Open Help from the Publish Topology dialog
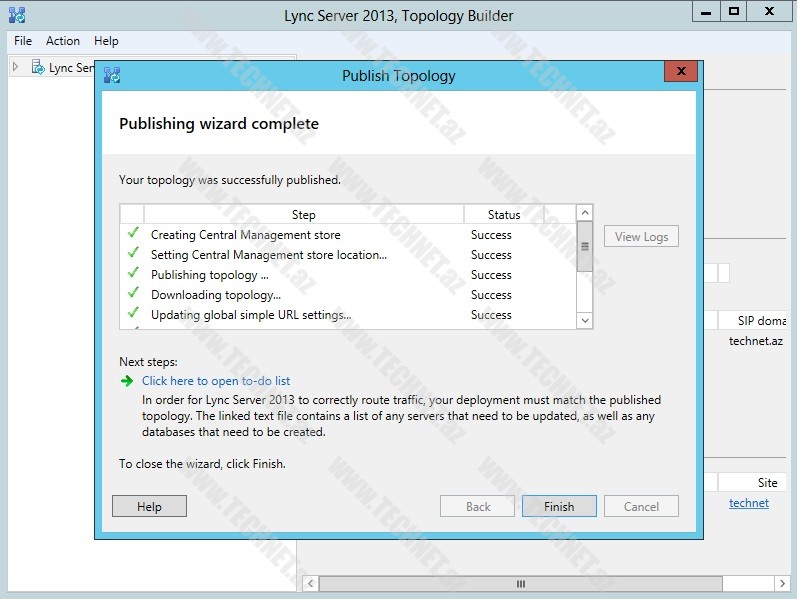Image resolution: width=797 pixels, height=599 pixels. point(149,506)
